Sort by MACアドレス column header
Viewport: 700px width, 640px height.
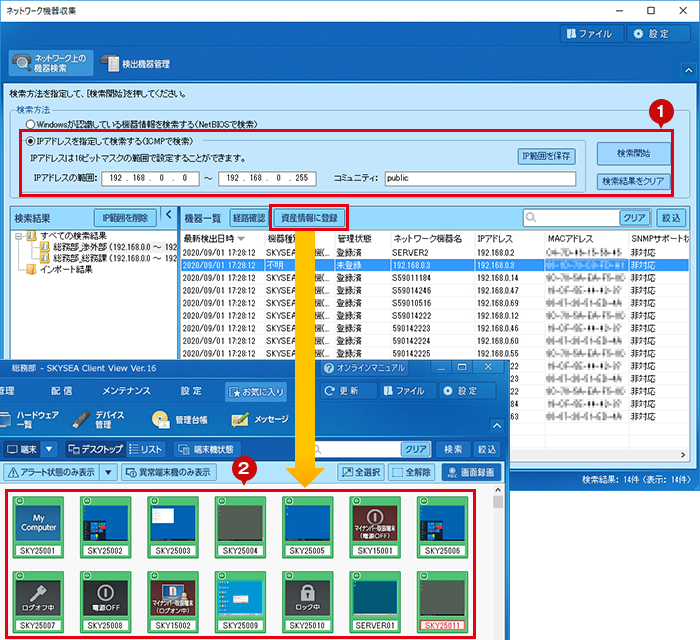(586, 238)
